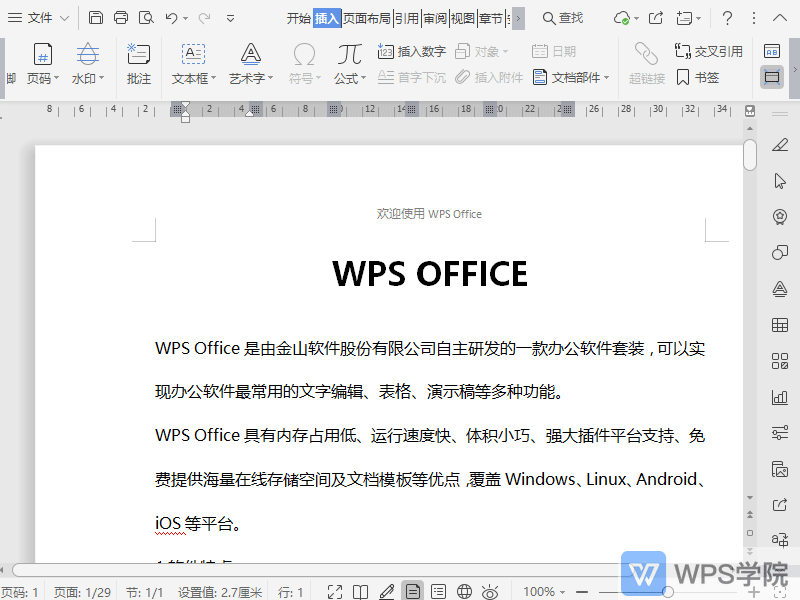The image size is (800, 600).
Task: Switch to the 页面布局 tab
Action: pos(367,18)
